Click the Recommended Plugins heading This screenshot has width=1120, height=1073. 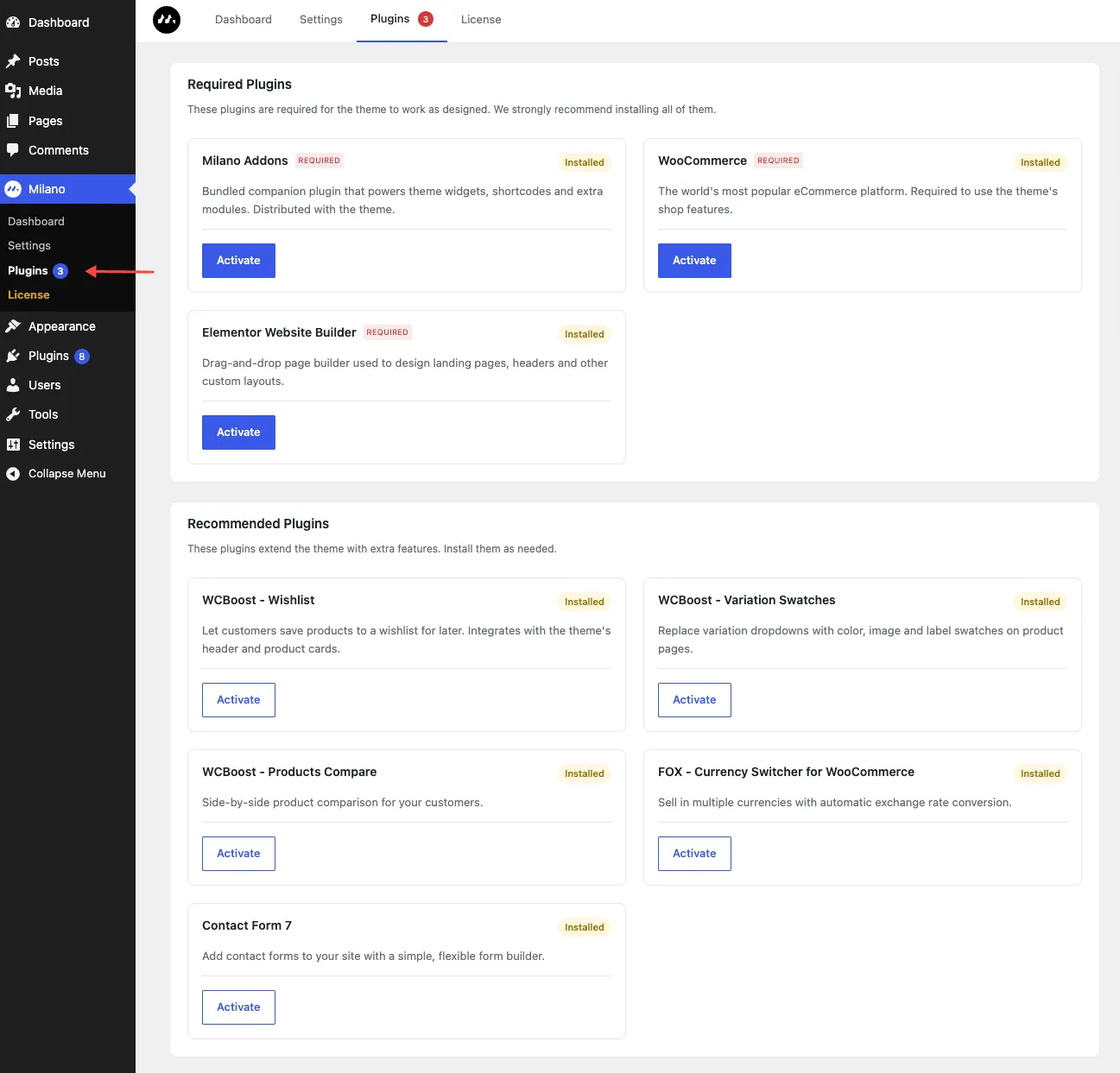click(258, 524)
